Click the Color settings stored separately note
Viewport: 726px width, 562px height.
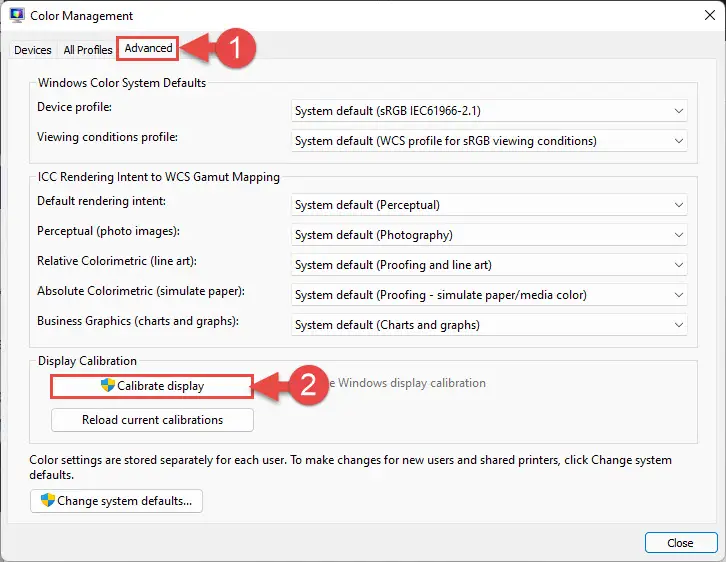click(x=350, y=467)
